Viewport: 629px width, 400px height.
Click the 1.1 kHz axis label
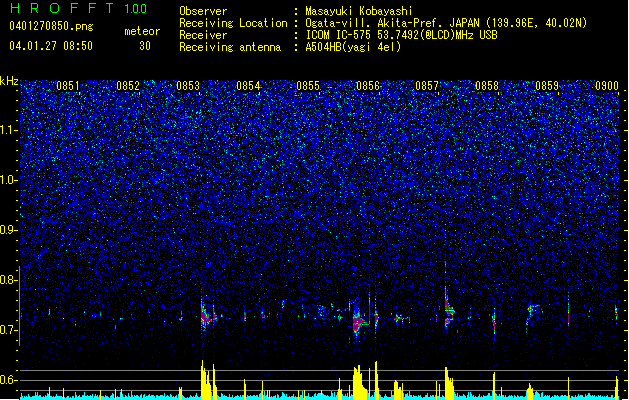pyautogui.click(x=9, y=130)
